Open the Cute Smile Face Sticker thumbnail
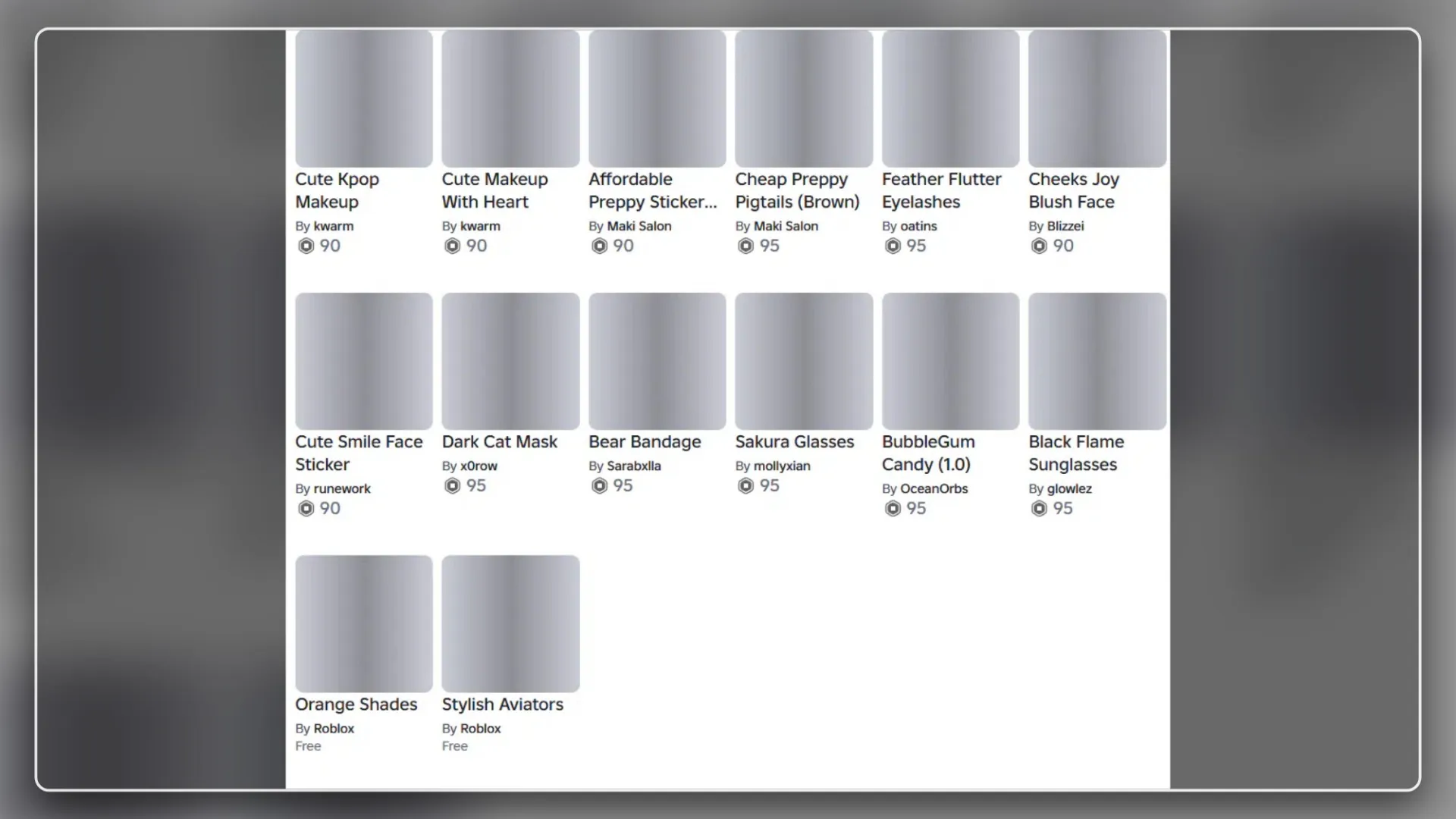The height and width of the screenshot is (819, 1456). 364,361
